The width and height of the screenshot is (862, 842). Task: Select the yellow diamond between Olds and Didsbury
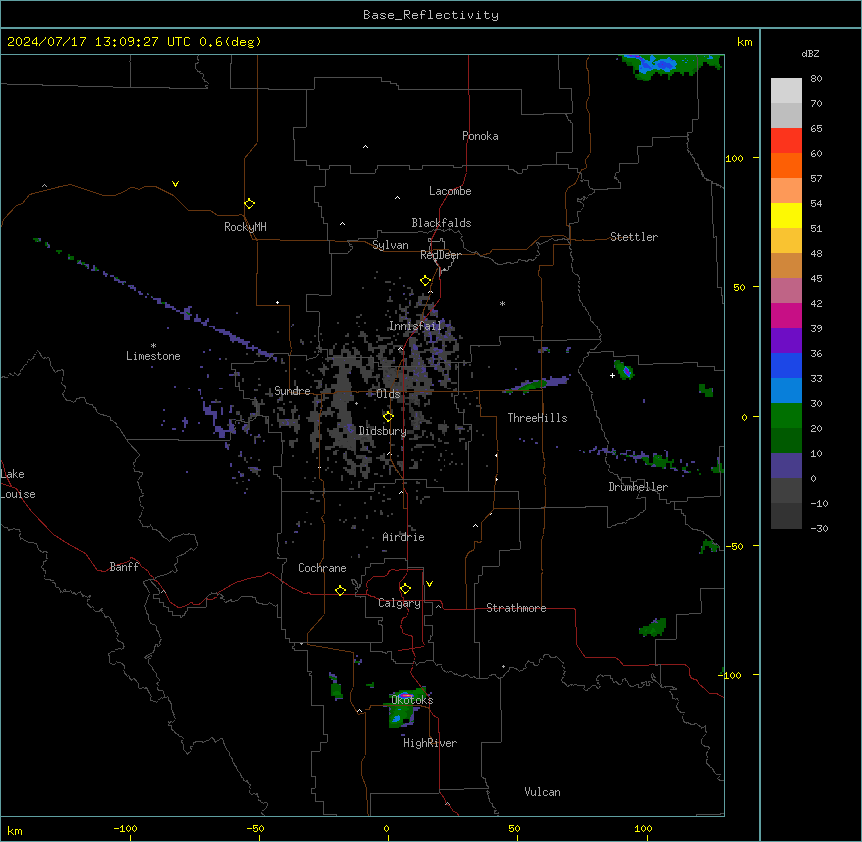click(388, 417)
